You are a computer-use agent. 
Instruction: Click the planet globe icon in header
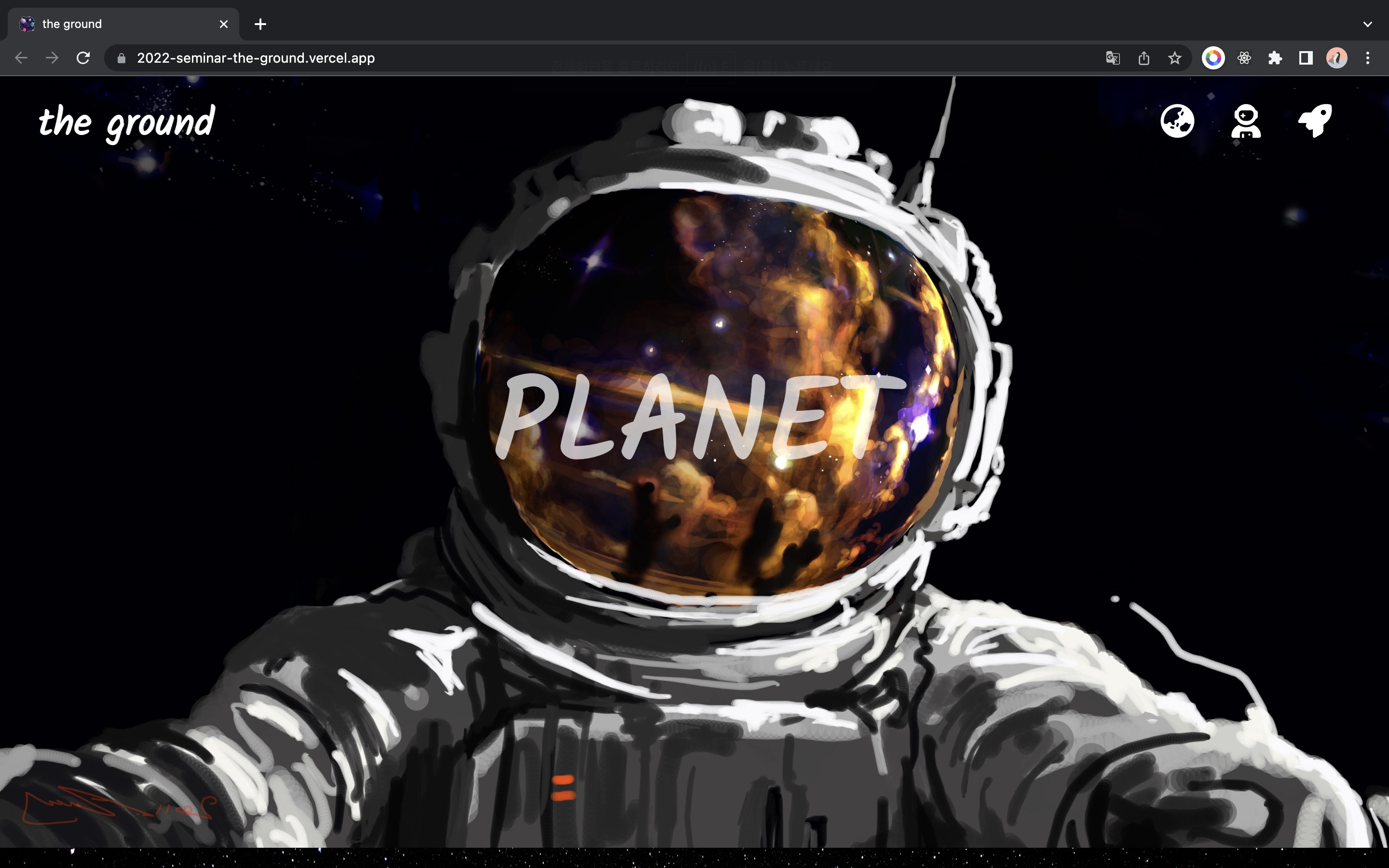tap(1177, 121)
